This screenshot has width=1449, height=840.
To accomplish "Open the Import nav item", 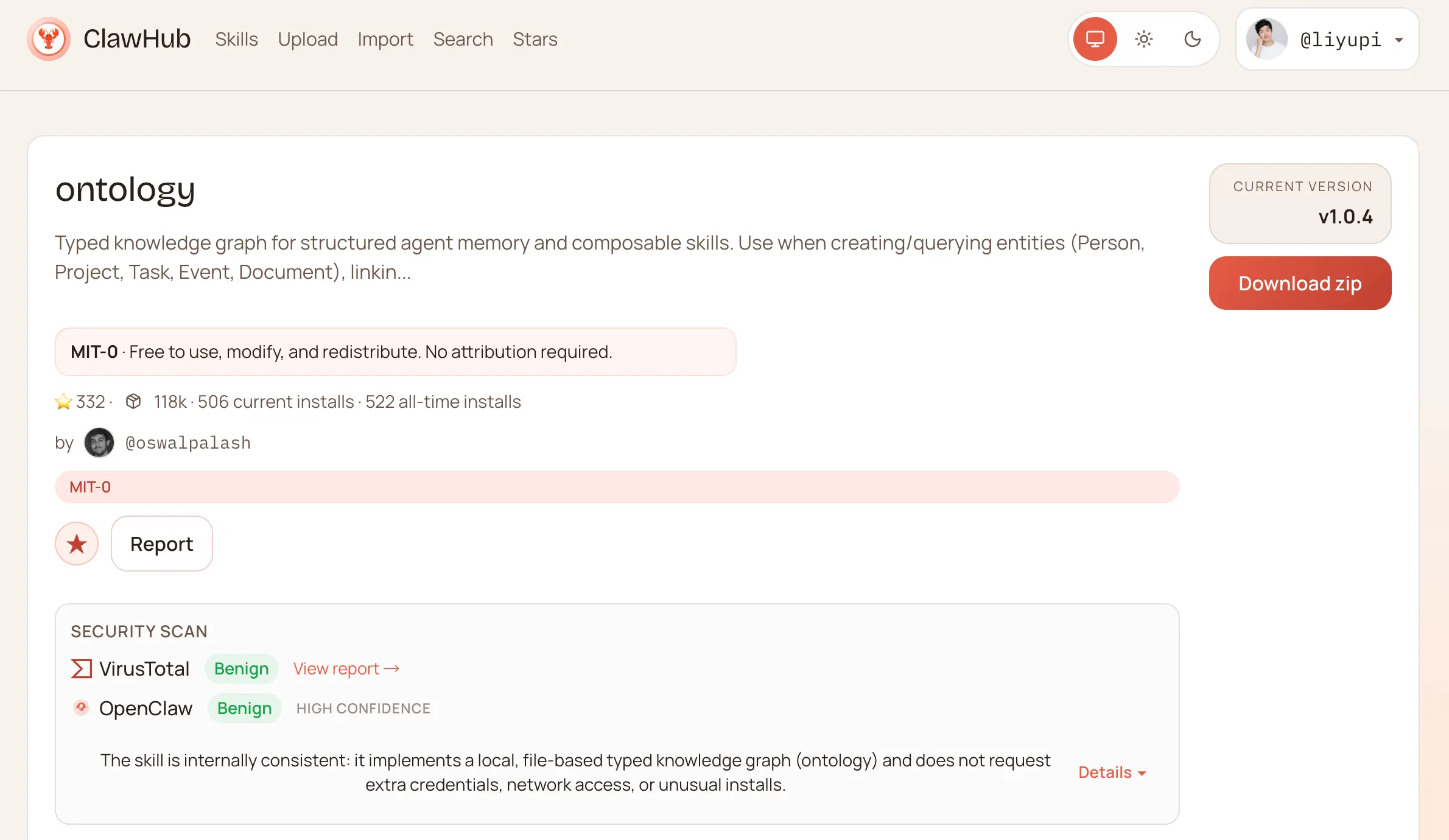I will pyautogui.click(x=385, y=39).
